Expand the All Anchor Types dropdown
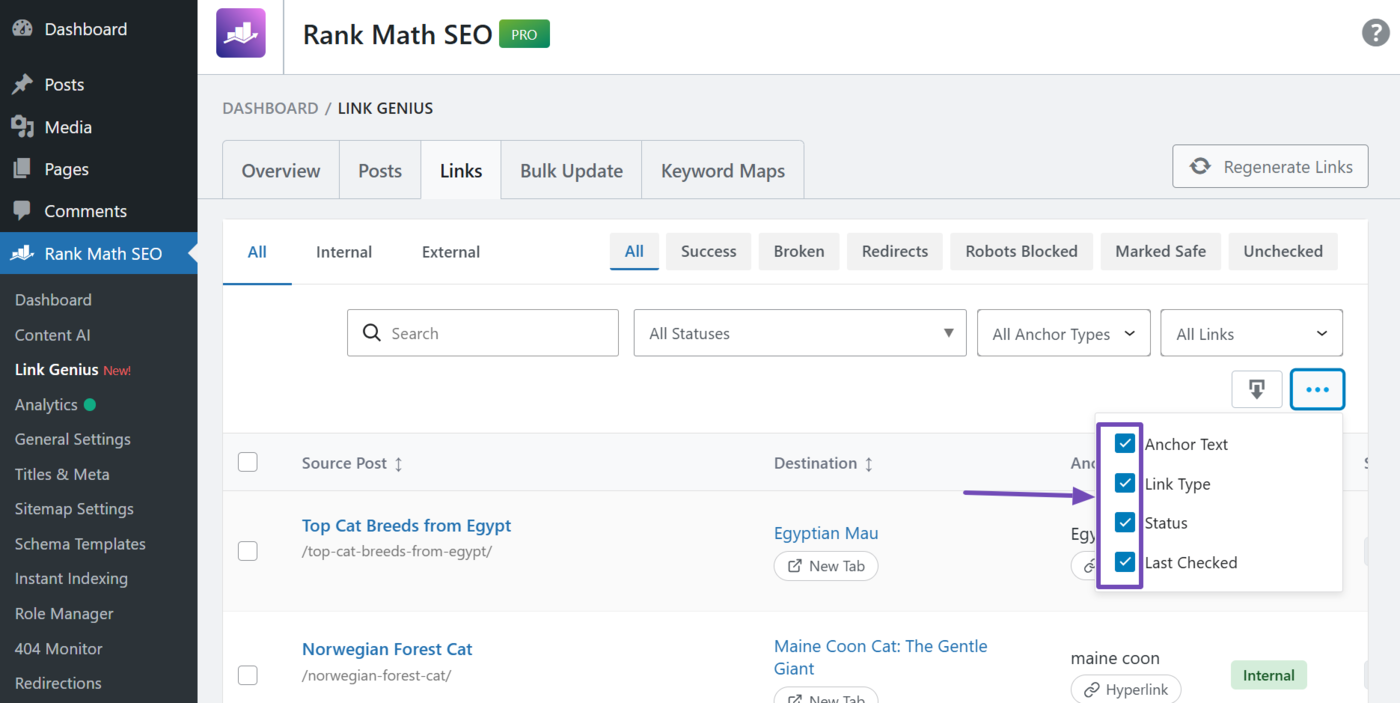Viewport: 1400px width, 703px height. (1063, 334)
